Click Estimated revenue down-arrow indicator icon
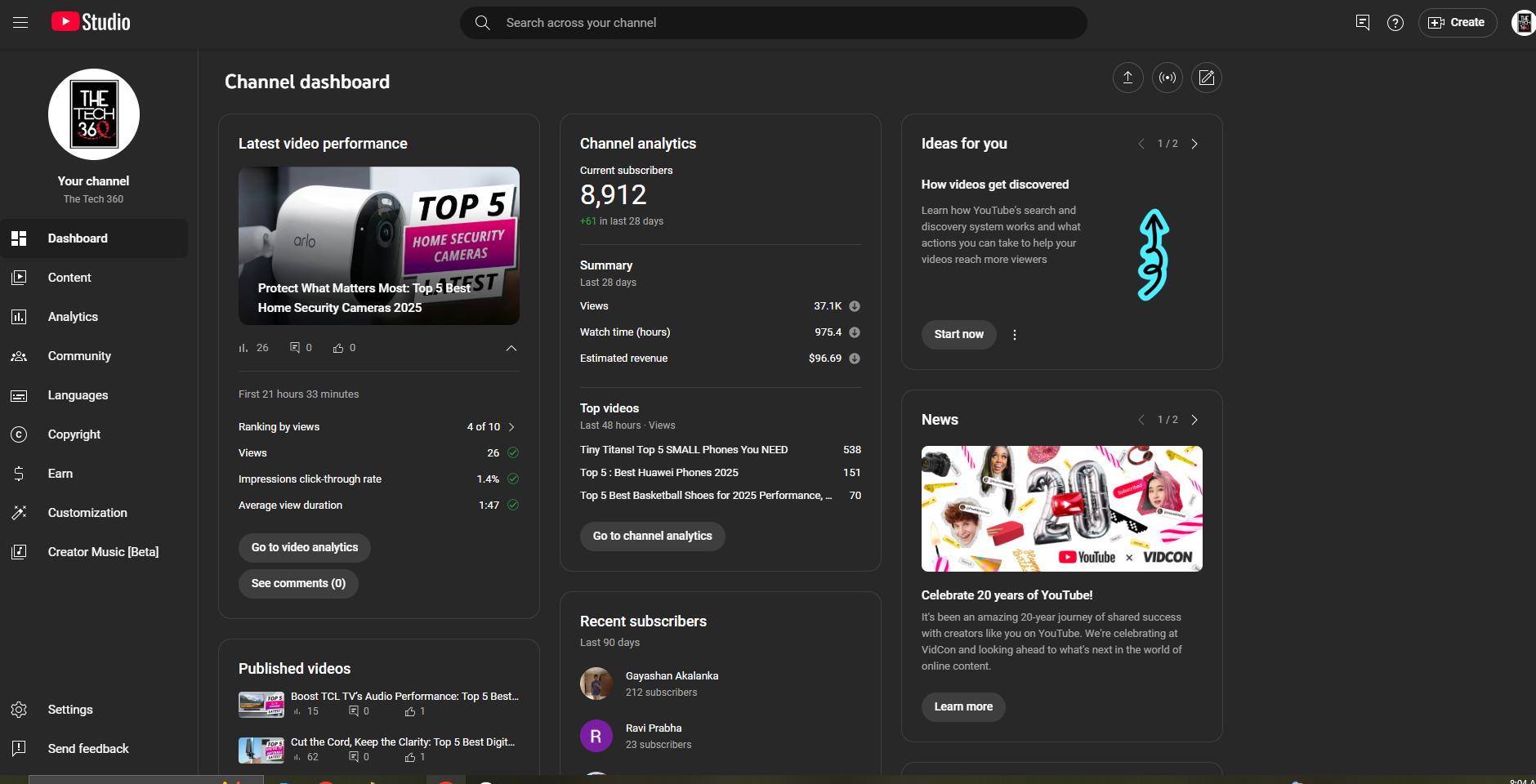1536x784 pixels. [855, 359]
